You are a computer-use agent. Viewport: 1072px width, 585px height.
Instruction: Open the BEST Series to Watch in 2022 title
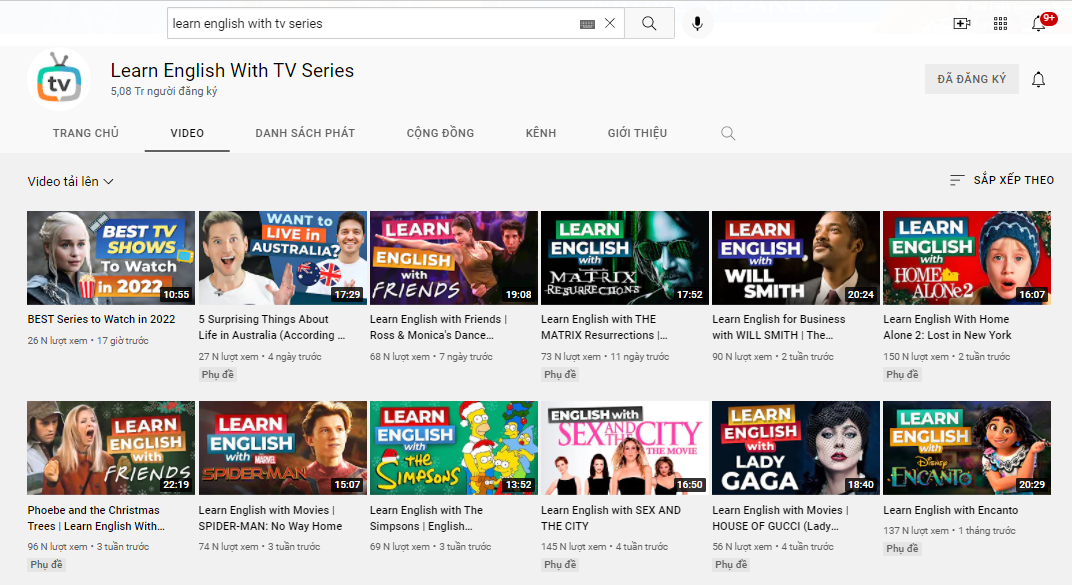101,319
